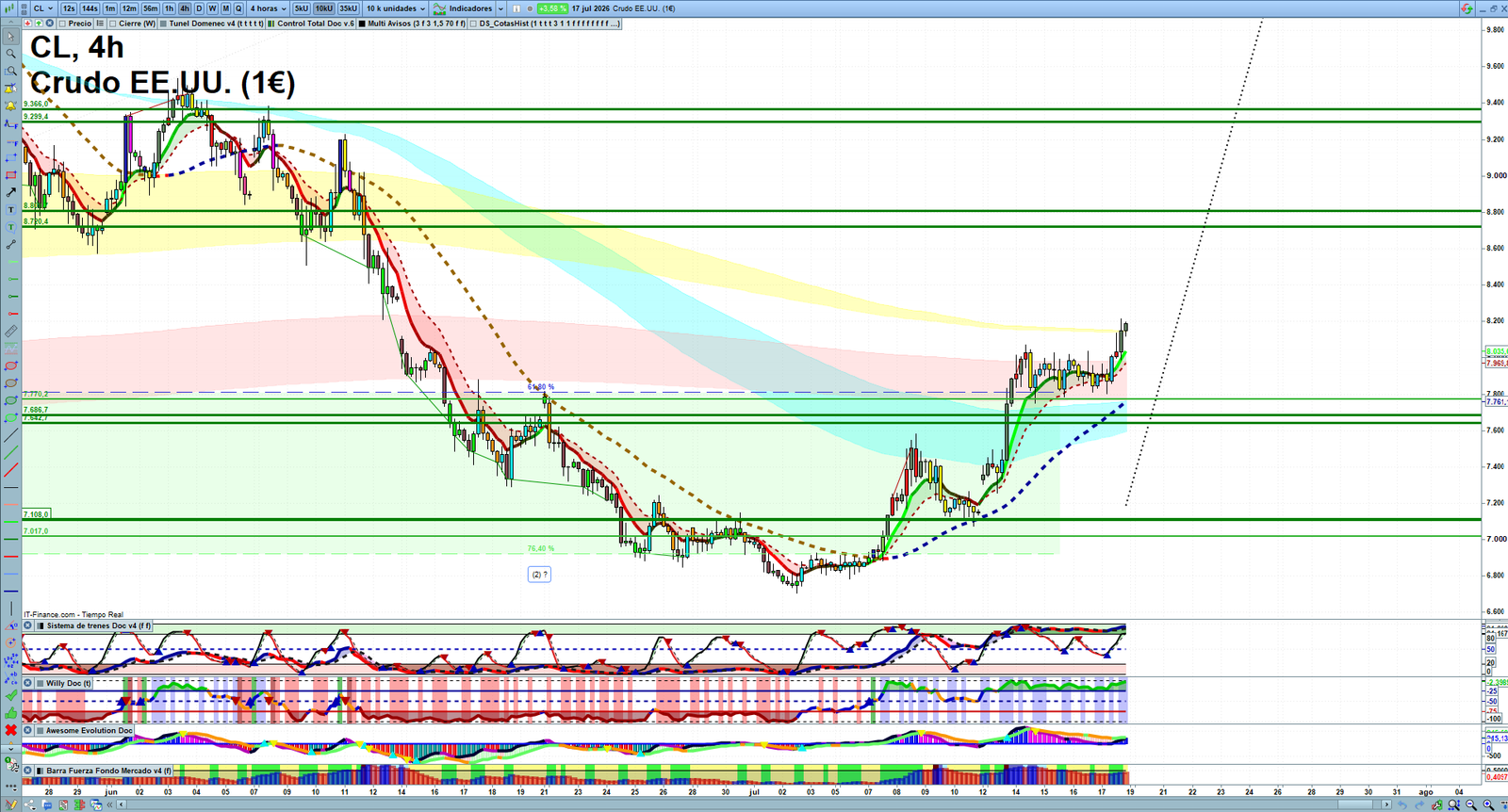This screenshot has height=812, width=1508.
Task: Show 10kU units of history
Action: point(324,8)
